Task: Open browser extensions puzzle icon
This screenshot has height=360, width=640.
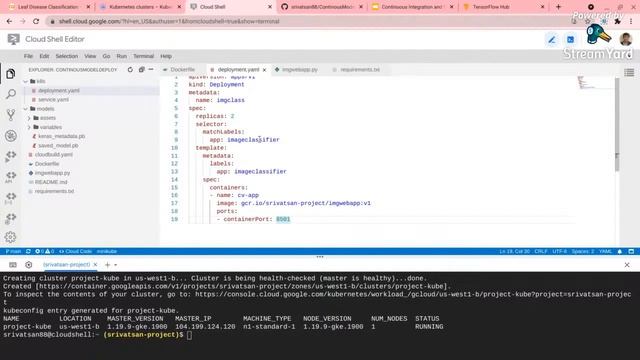Action: click(x=618, y=21)
